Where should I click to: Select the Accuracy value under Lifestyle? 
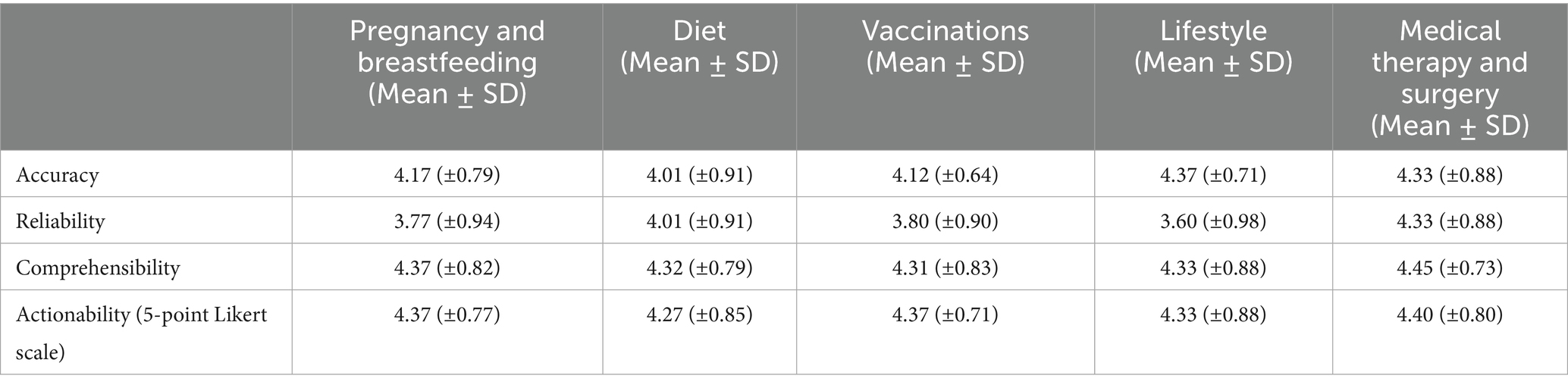1213,175
